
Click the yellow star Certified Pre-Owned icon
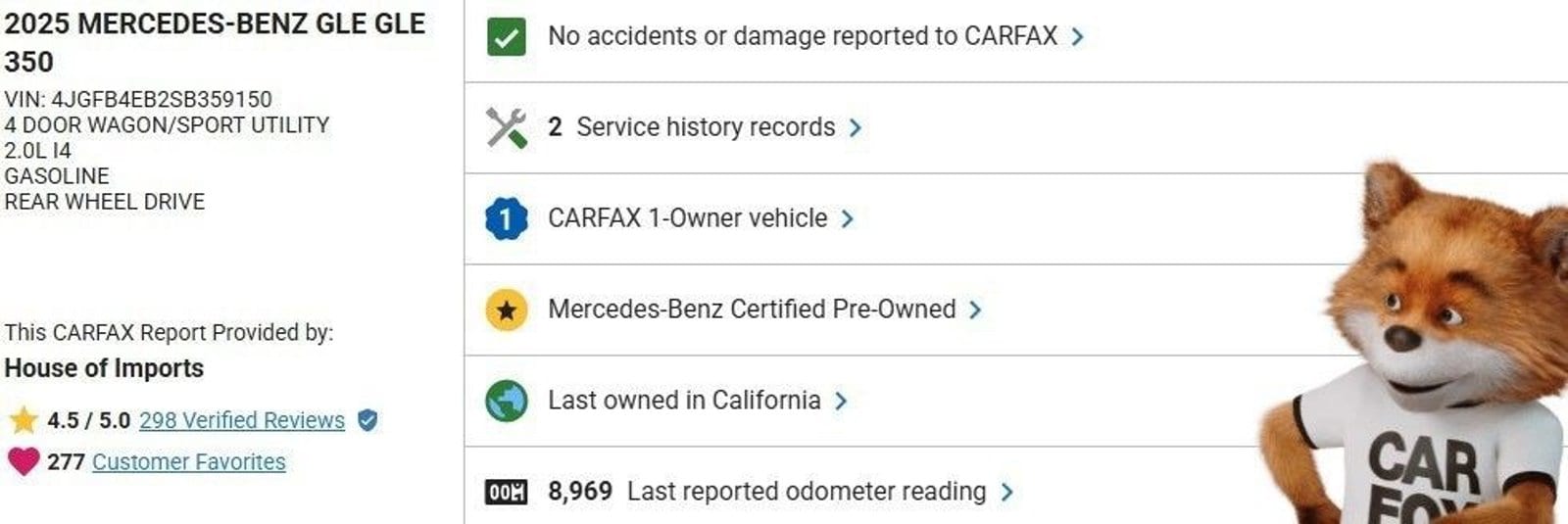[x=506, y=310]
